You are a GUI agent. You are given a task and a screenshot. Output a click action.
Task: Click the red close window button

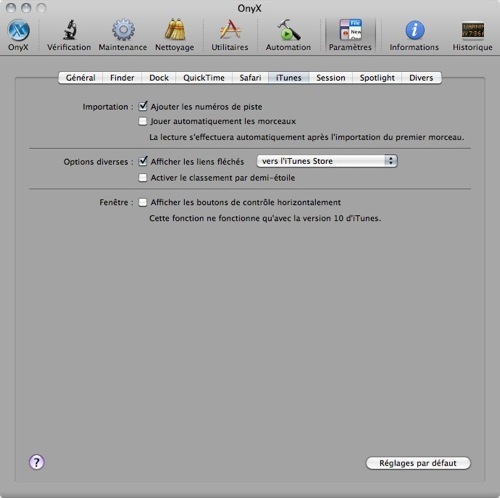[11, 8]
